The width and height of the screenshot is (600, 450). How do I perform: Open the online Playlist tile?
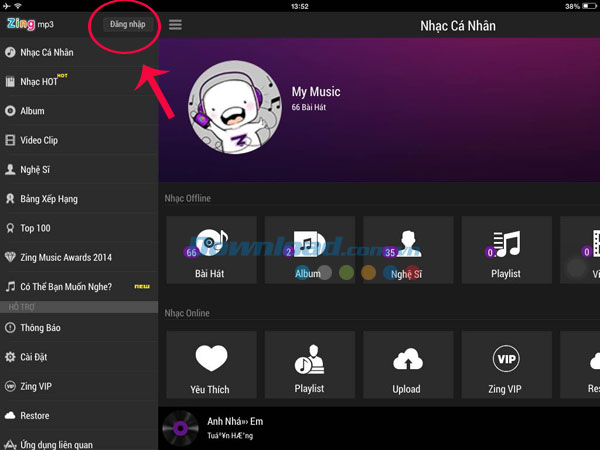click(310, 365)
